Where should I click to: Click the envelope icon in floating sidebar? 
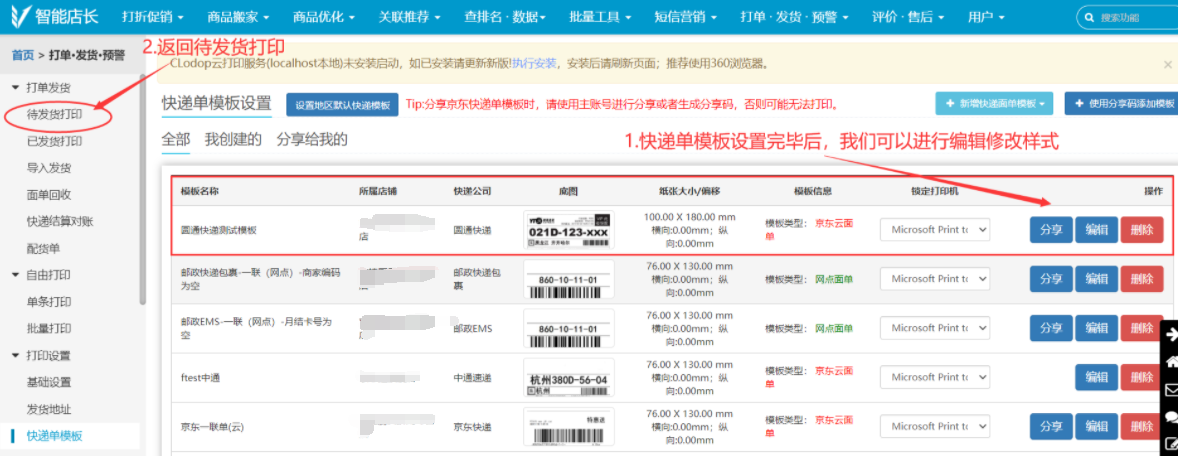point(1172,390)
